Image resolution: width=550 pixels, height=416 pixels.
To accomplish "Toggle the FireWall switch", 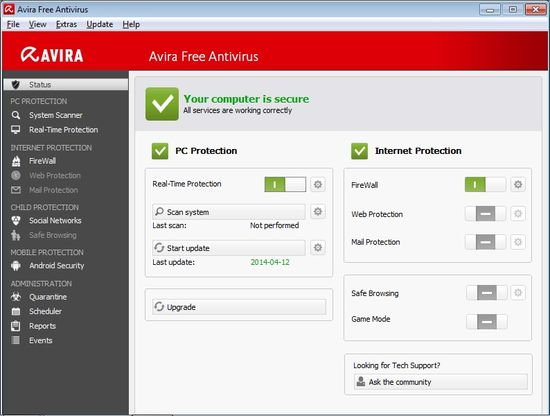I will point(485,184).
